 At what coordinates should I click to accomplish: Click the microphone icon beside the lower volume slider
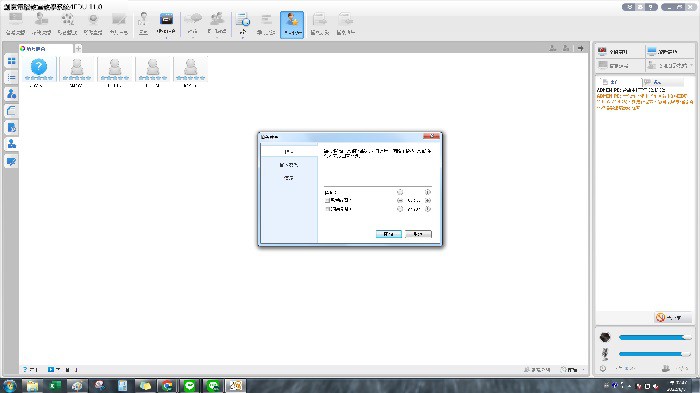click(x=605, y=354)
